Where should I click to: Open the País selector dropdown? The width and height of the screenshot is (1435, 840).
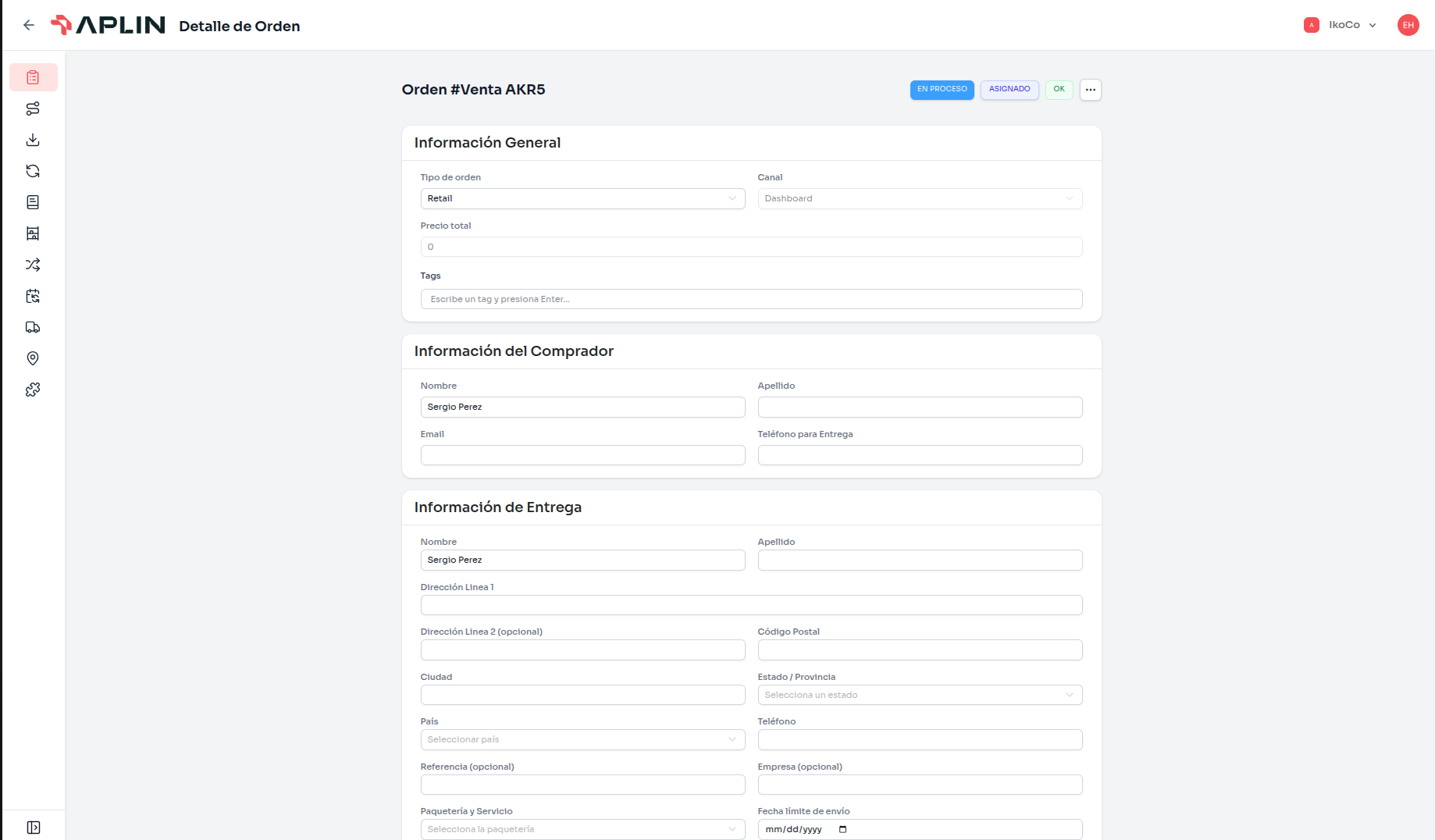point(583,739)
